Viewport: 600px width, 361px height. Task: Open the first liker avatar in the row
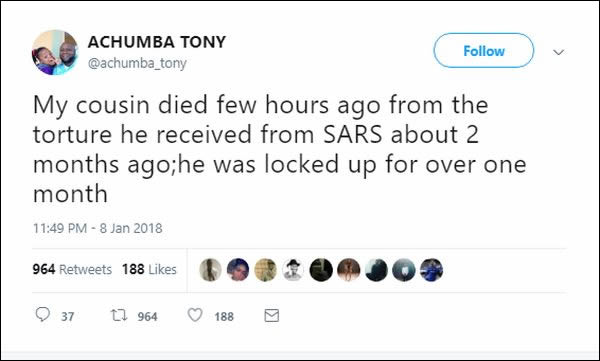tap(210, 270)
